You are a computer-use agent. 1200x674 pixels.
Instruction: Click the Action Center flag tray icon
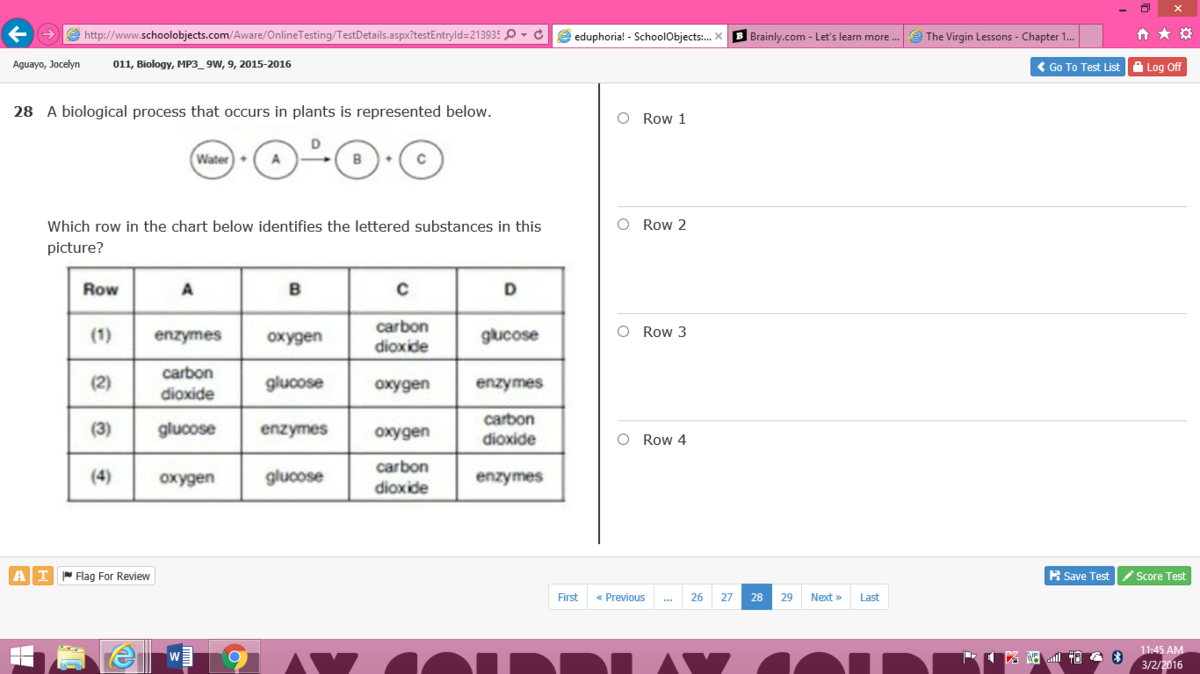(x=968, y=657)
